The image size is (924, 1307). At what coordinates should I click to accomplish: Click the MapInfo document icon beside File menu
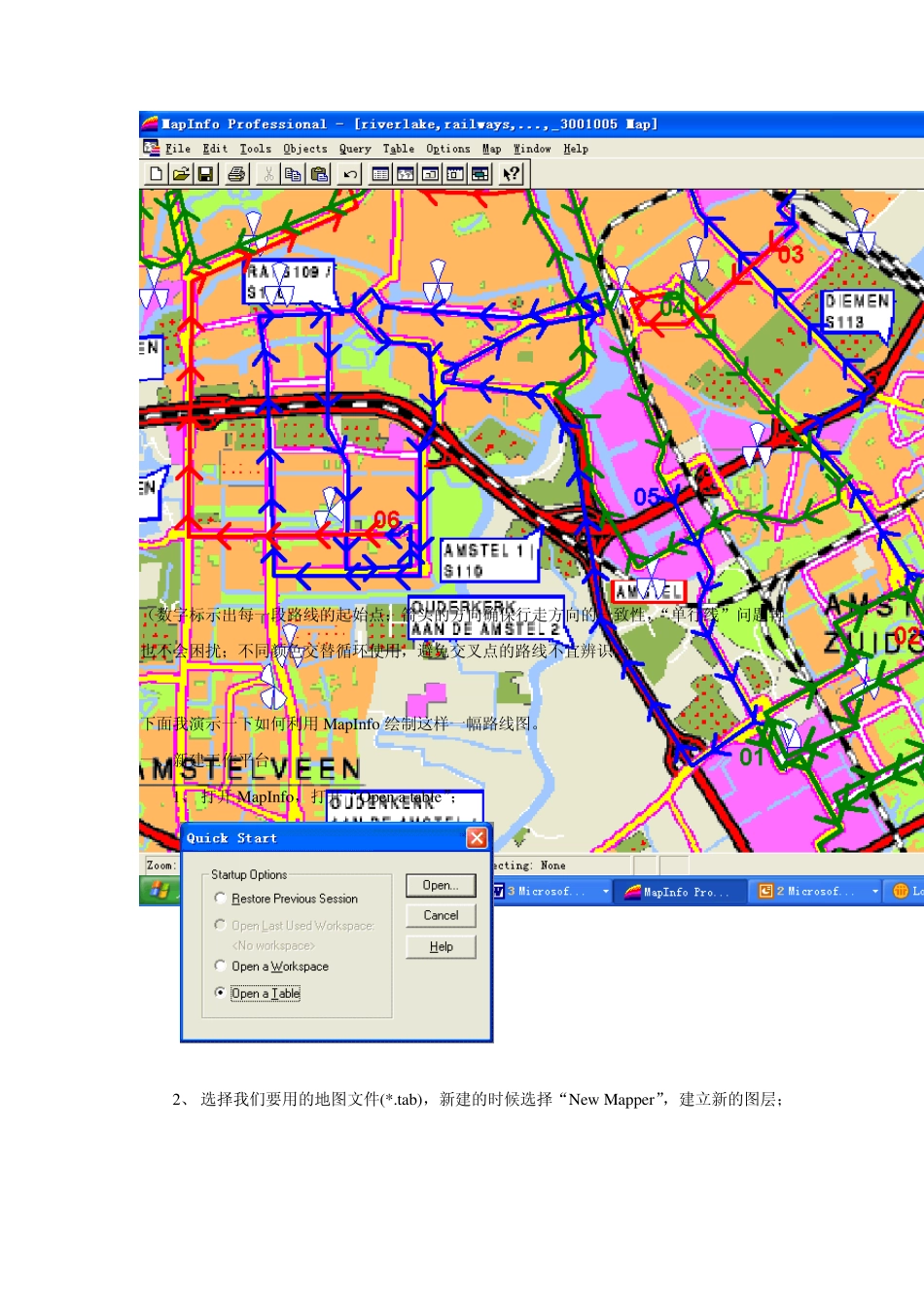(x=151, y=148)
